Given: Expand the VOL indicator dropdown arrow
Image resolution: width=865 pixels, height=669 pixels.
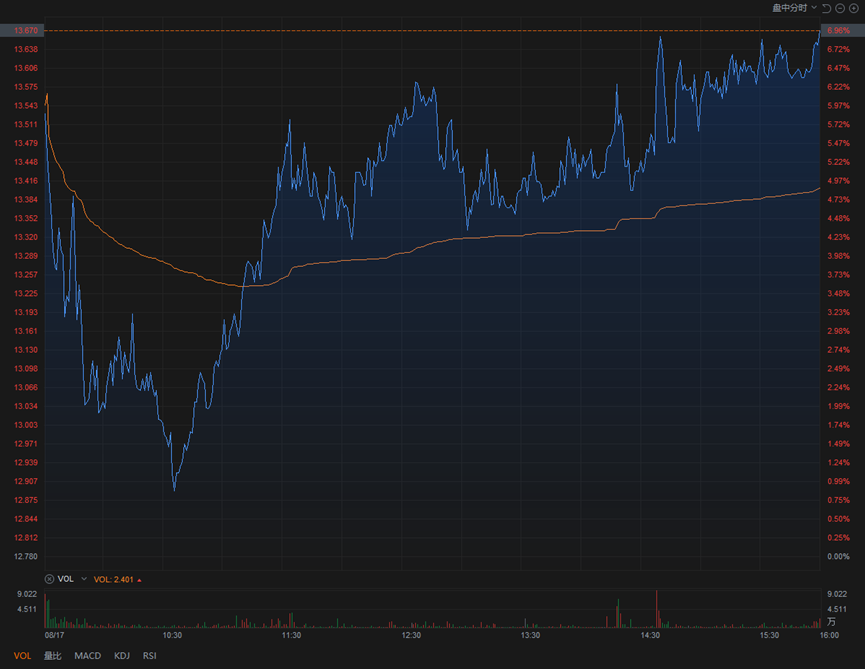Looking at the screenshot, I should coord(84,579).
